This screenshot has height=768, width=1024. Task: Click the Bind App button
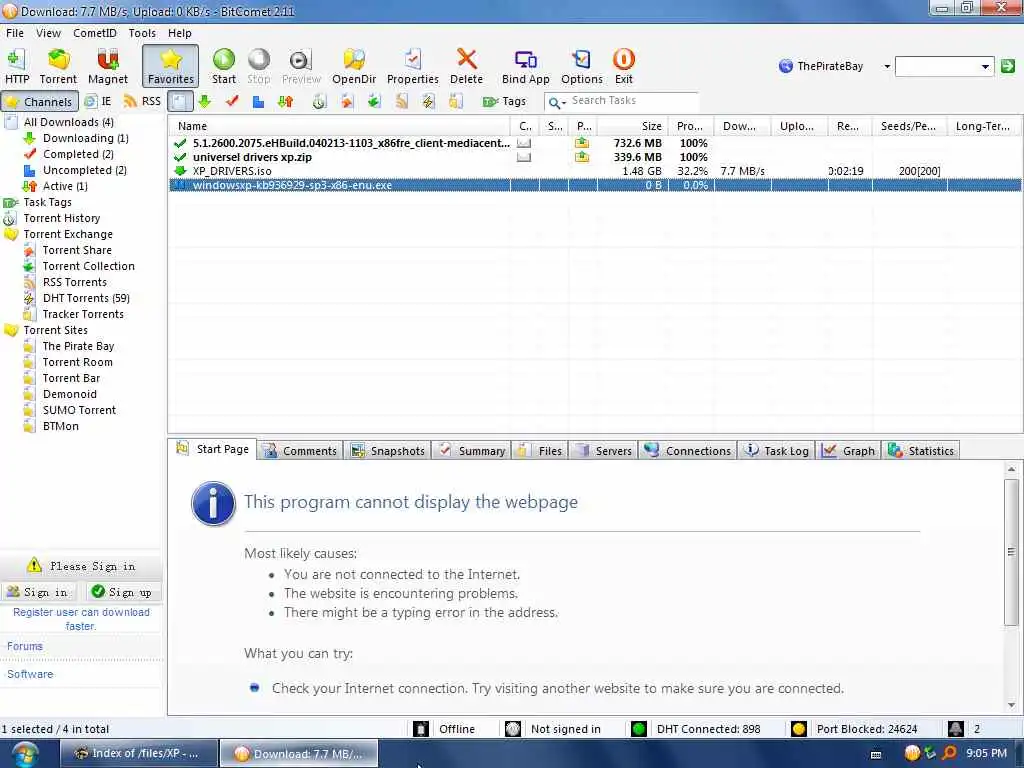[526, 66]
